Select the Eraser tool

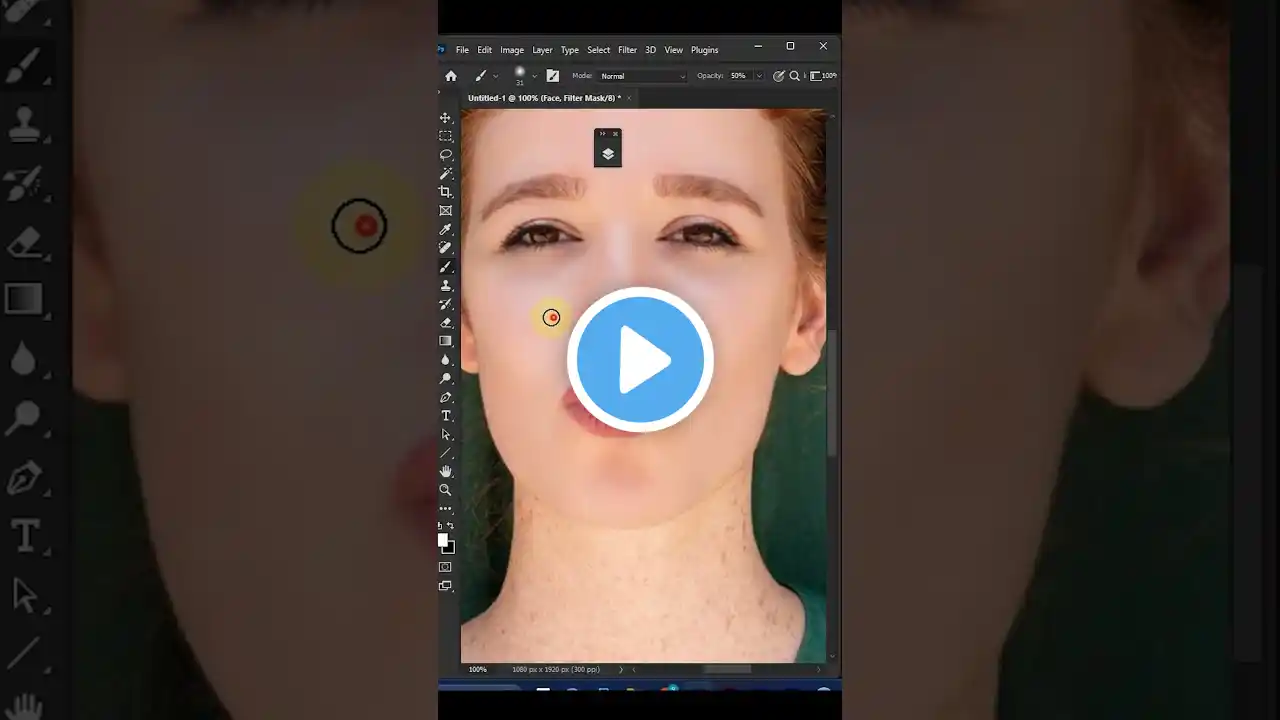pos(446,322)
